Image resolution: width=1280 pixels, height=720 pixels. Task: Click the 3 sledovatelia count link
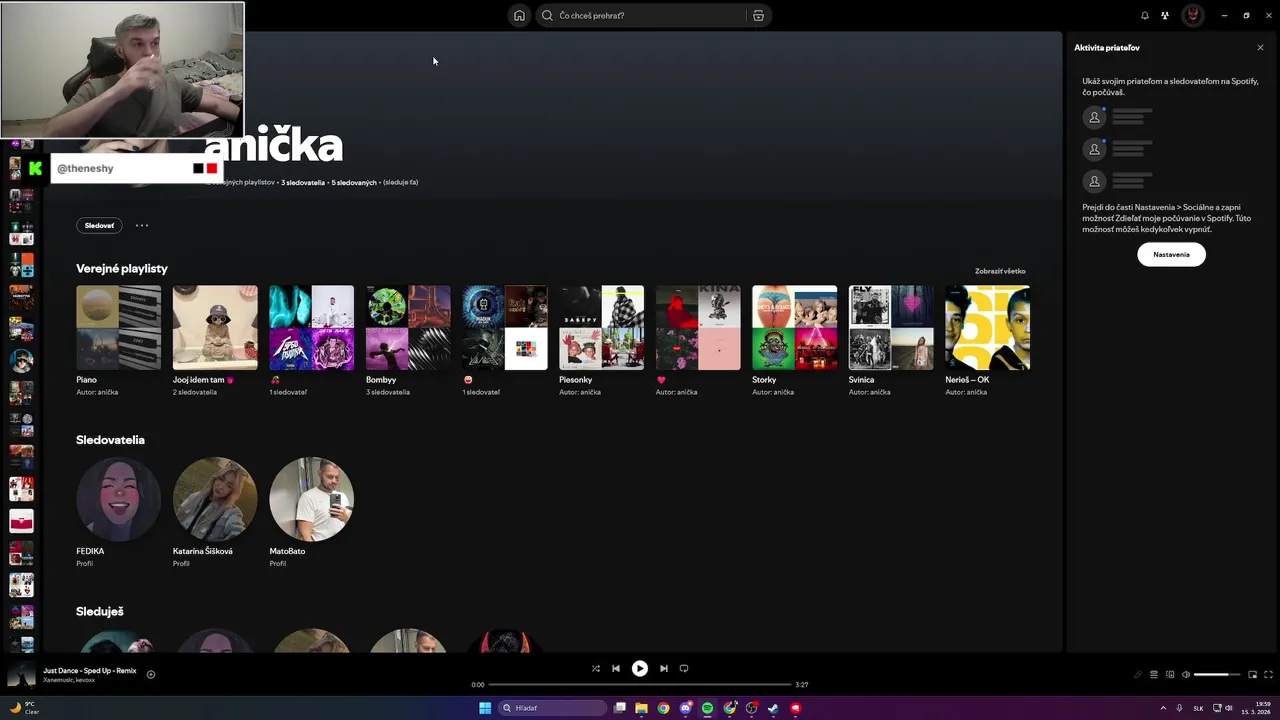(x=303, y=183)
